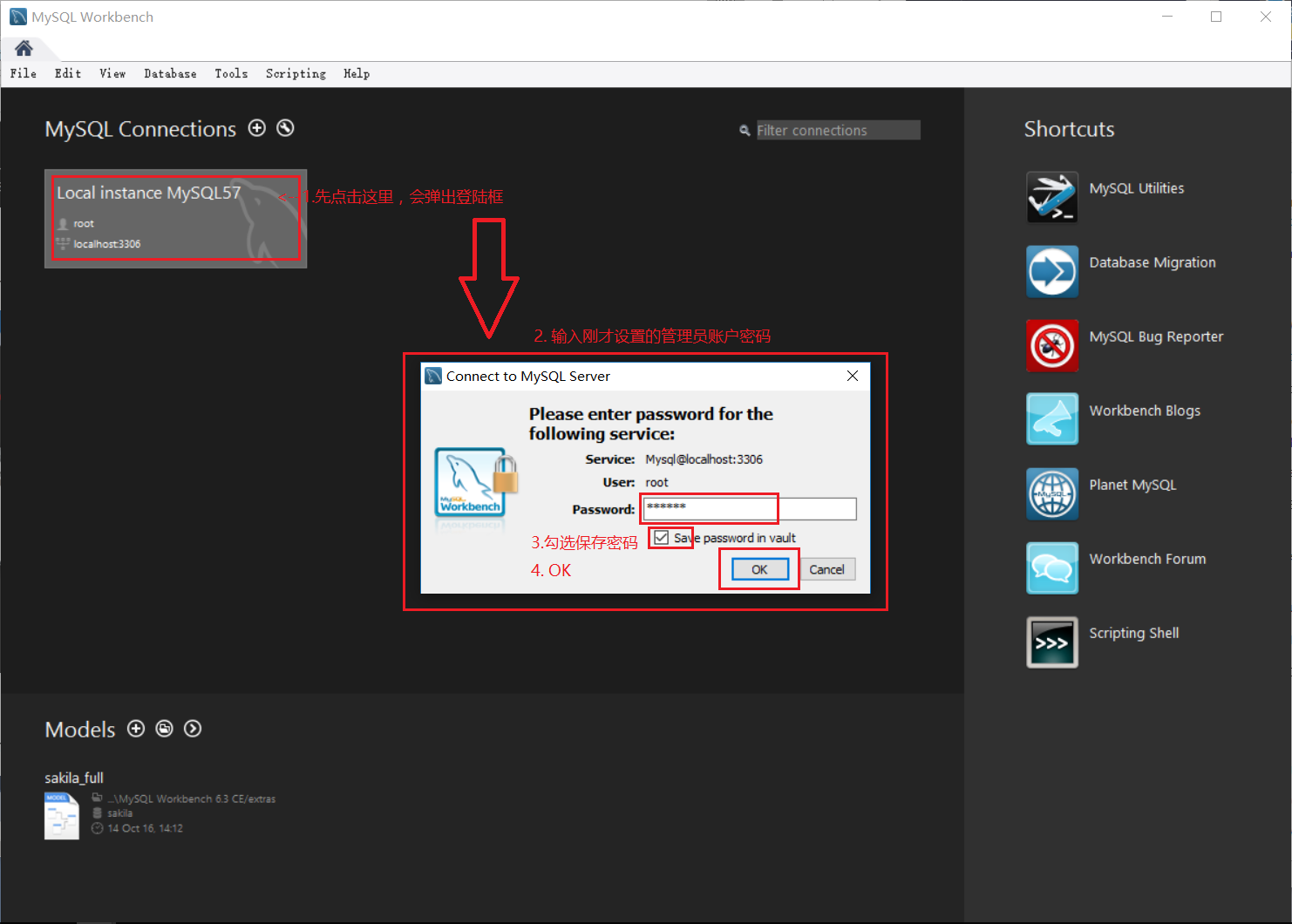Click the sakila schema label under model
This screenshot has height=924, width=1292.
pyautogui.click(x=119, y=813)
